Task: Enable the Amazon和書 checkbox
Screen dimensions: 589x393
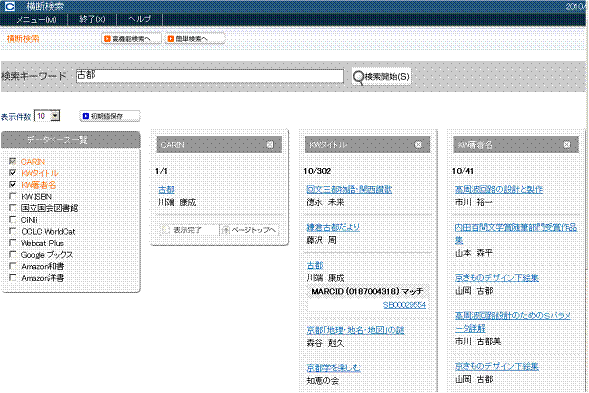Action: [13, 266]
